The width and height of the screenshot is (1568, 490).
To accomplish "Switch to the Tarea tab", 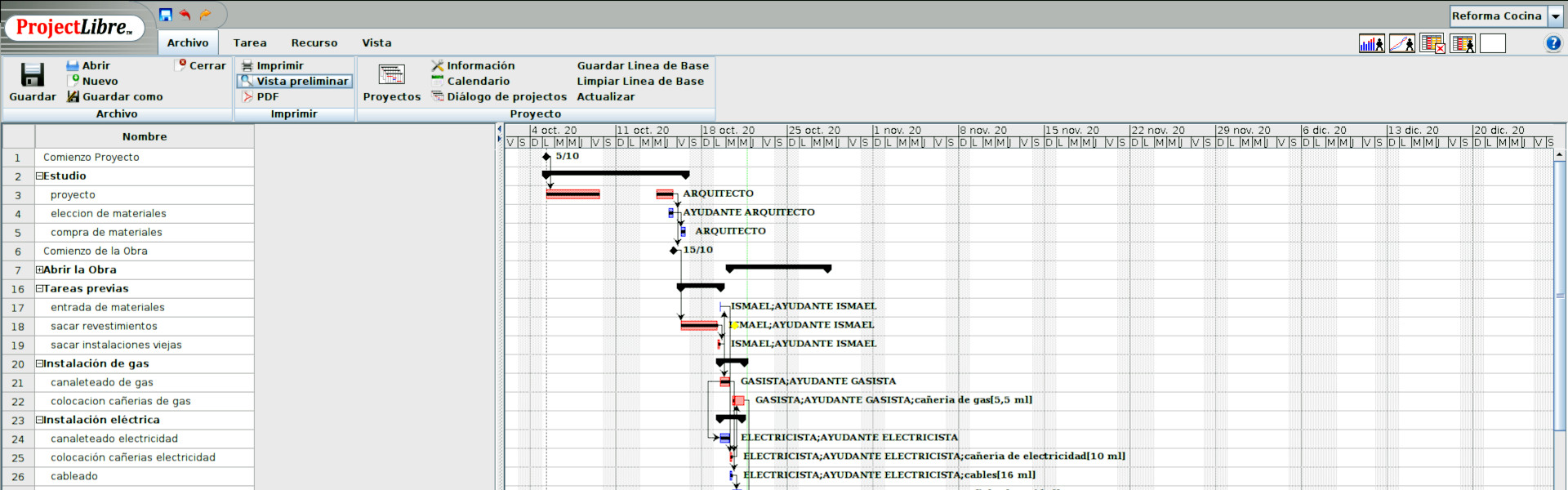I will (x=250, y=42).
